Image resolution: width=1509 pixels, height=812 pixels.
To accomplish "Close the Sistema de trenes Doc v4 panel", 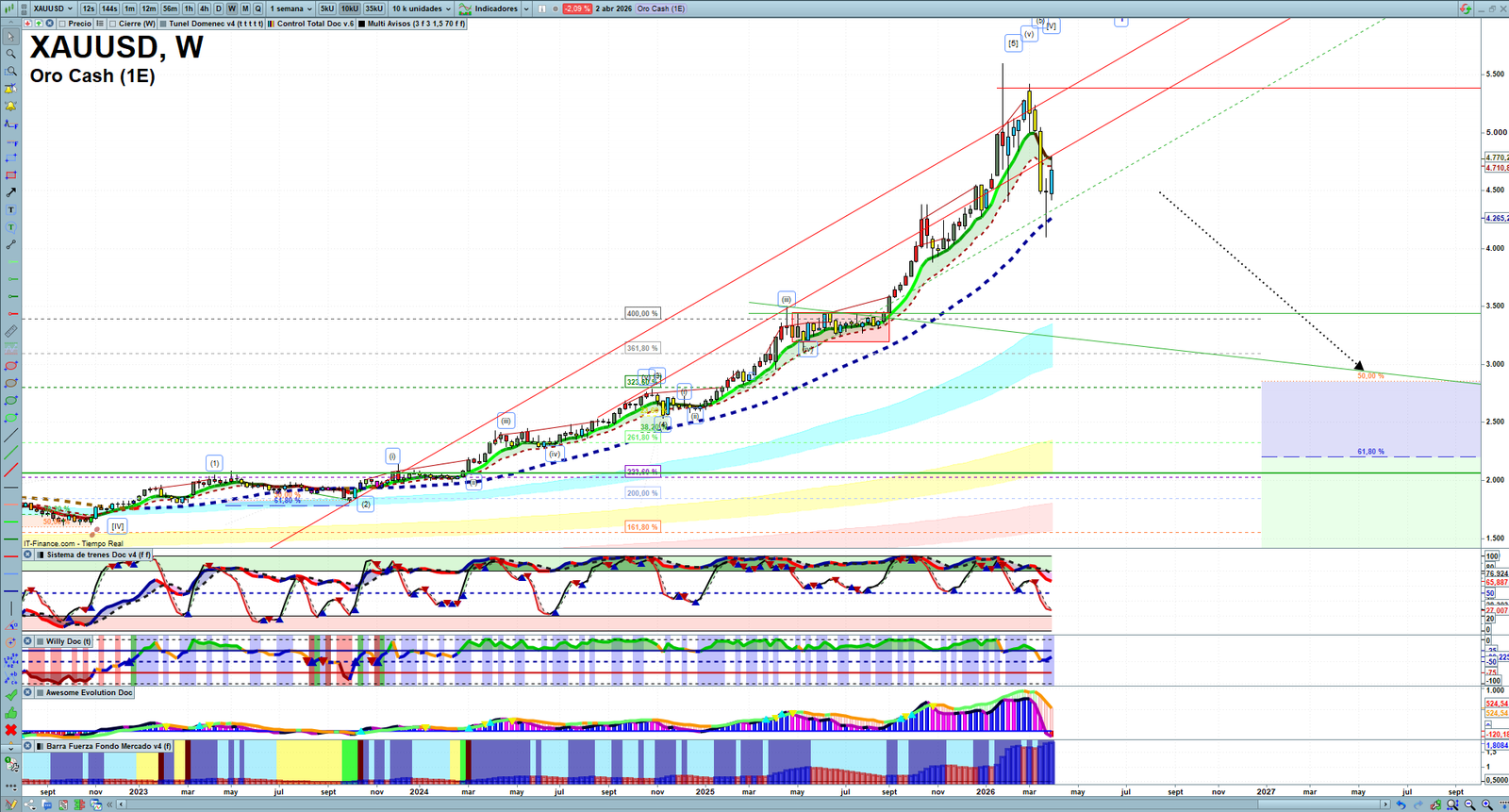I will pyautogui.click(x=28, y=555).
